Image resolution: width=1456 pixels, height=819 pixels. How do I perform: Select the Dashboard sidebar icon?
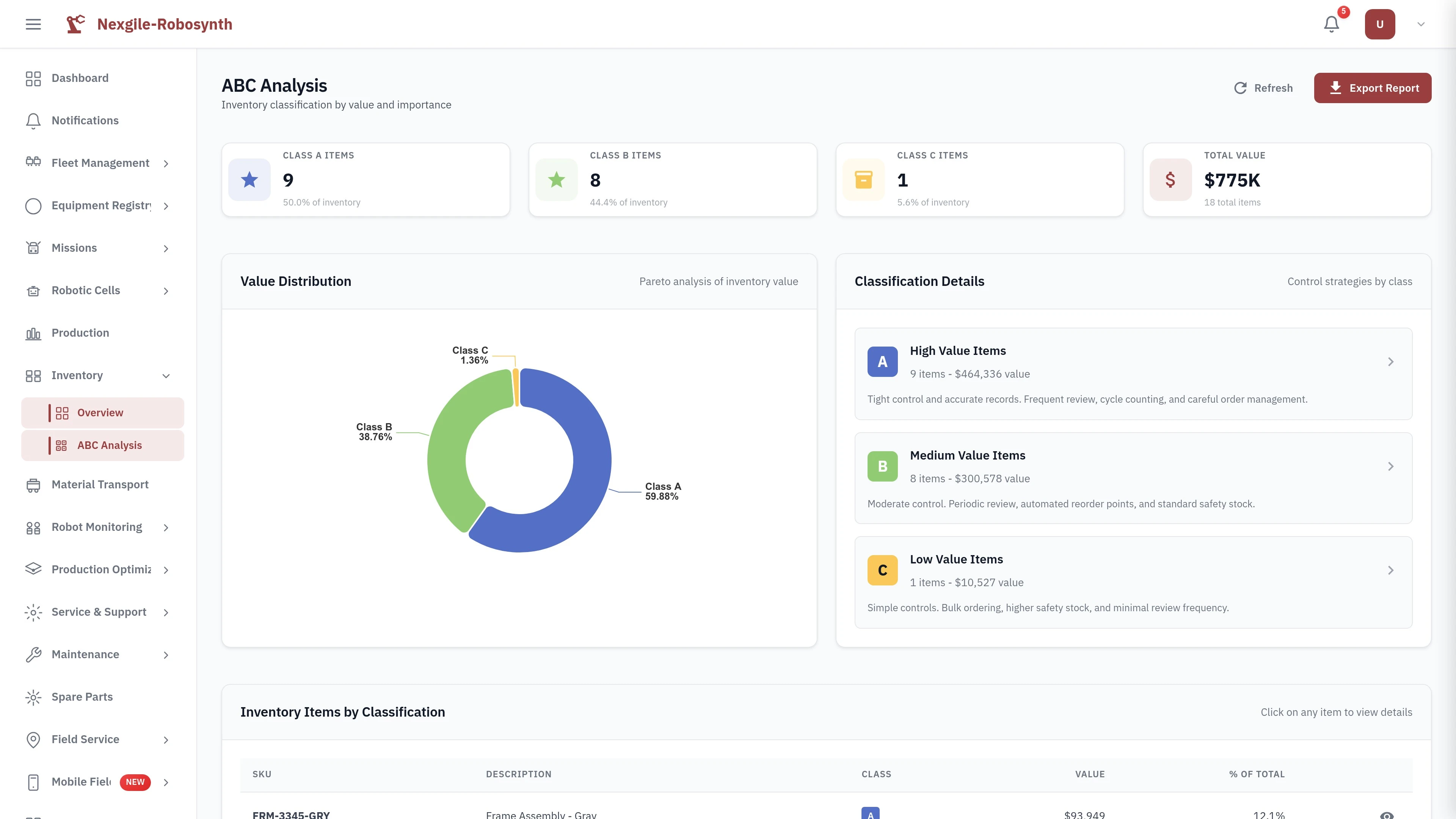pyautogui.click(x=33, y=78)
